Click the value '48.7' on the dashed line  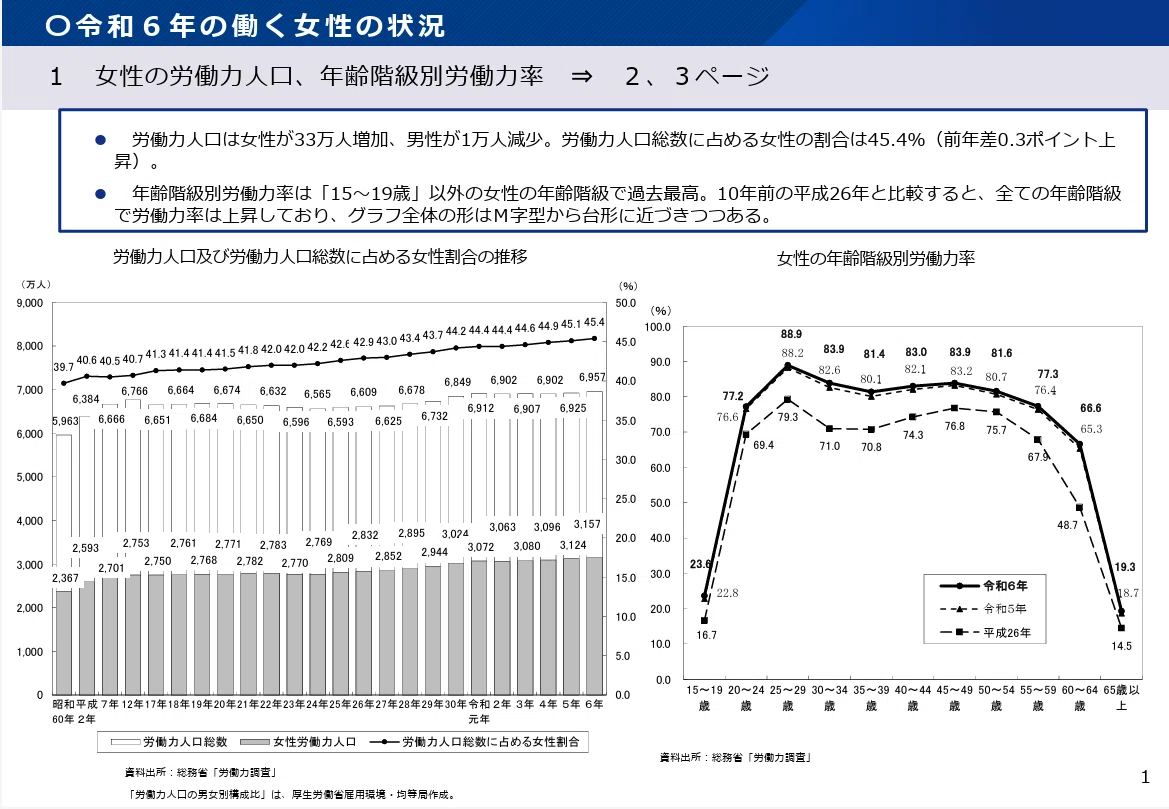1068,525
